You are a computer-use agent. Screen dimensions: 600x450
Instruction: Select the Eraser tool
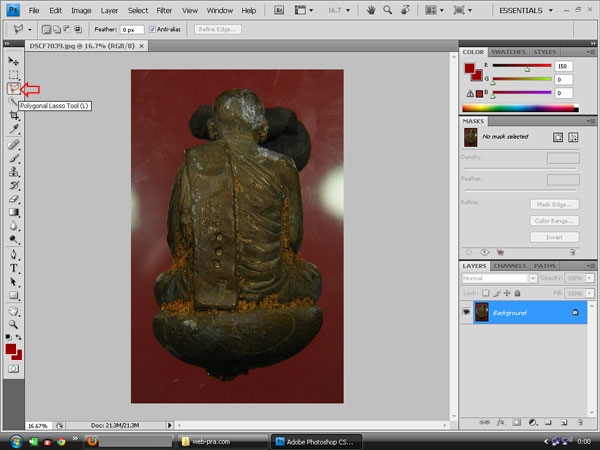[x=13, y=199]
